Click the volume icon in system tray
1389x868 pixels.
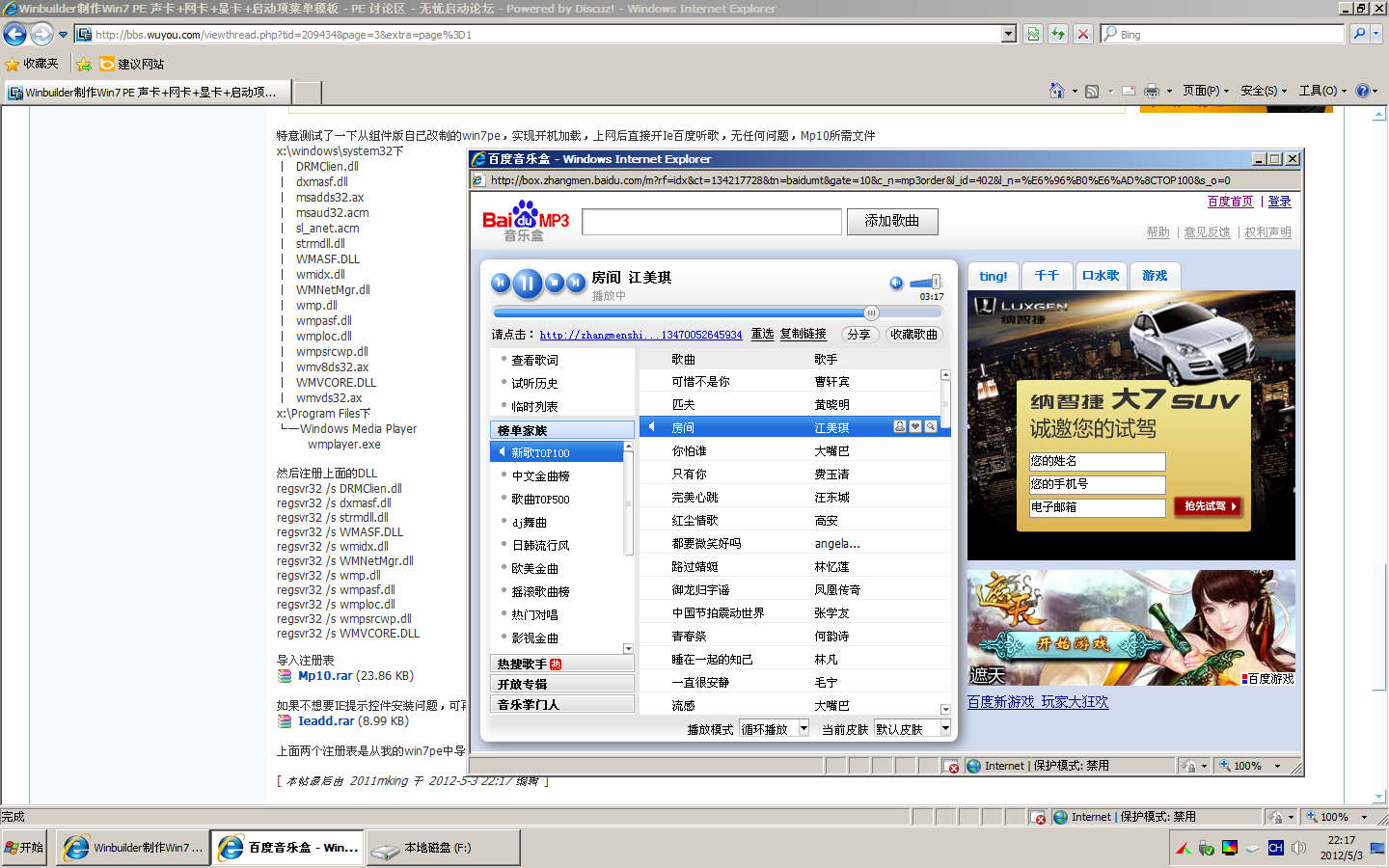pos(1298,848)
